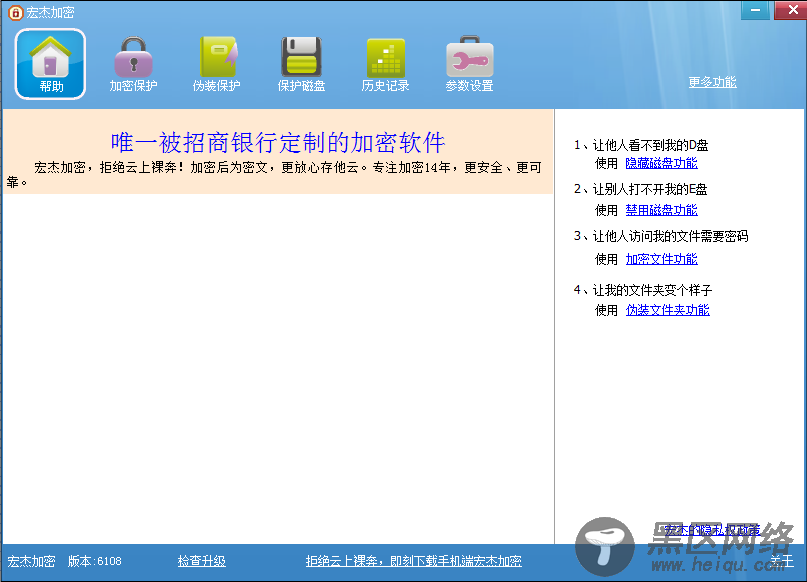Click the text 让我的文件夹变个样子
The image size is (807, 582).
click(653, 290)
